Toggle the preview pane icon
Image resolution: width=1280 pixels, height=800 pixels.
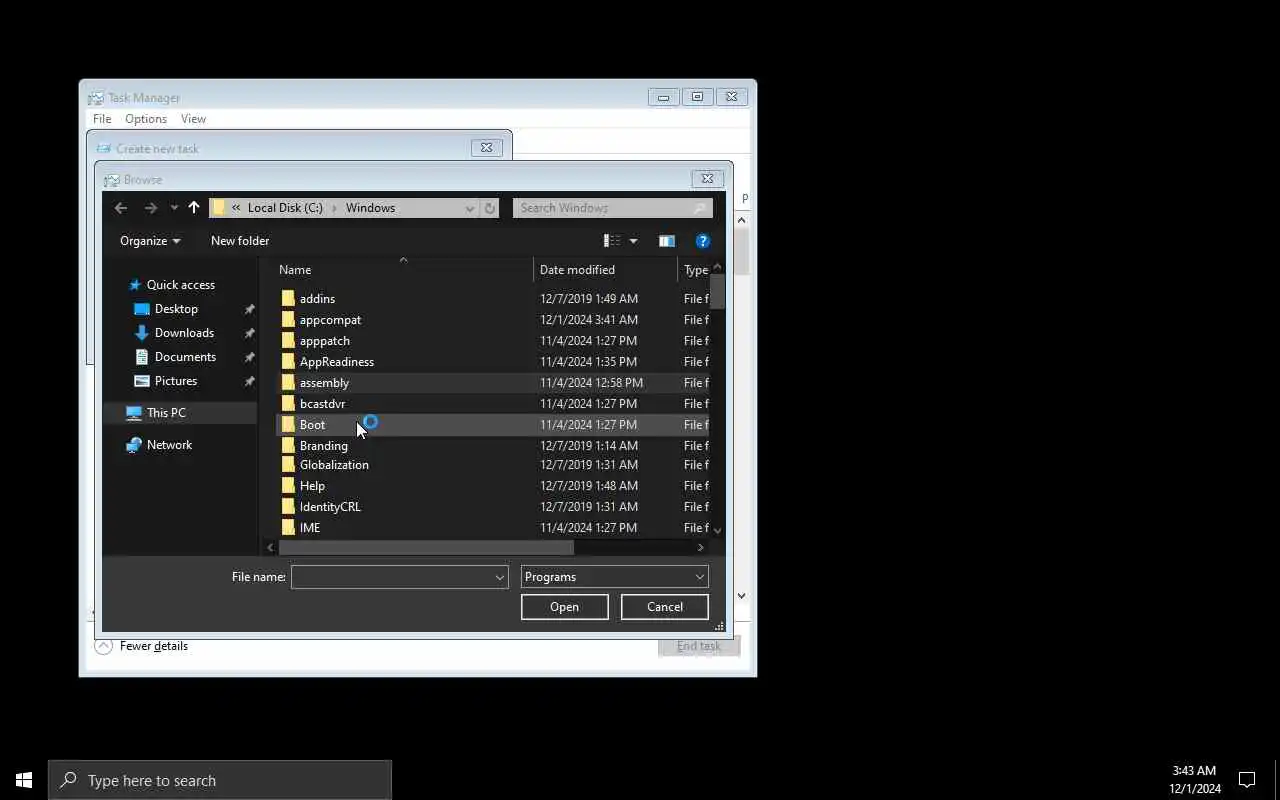667,241
